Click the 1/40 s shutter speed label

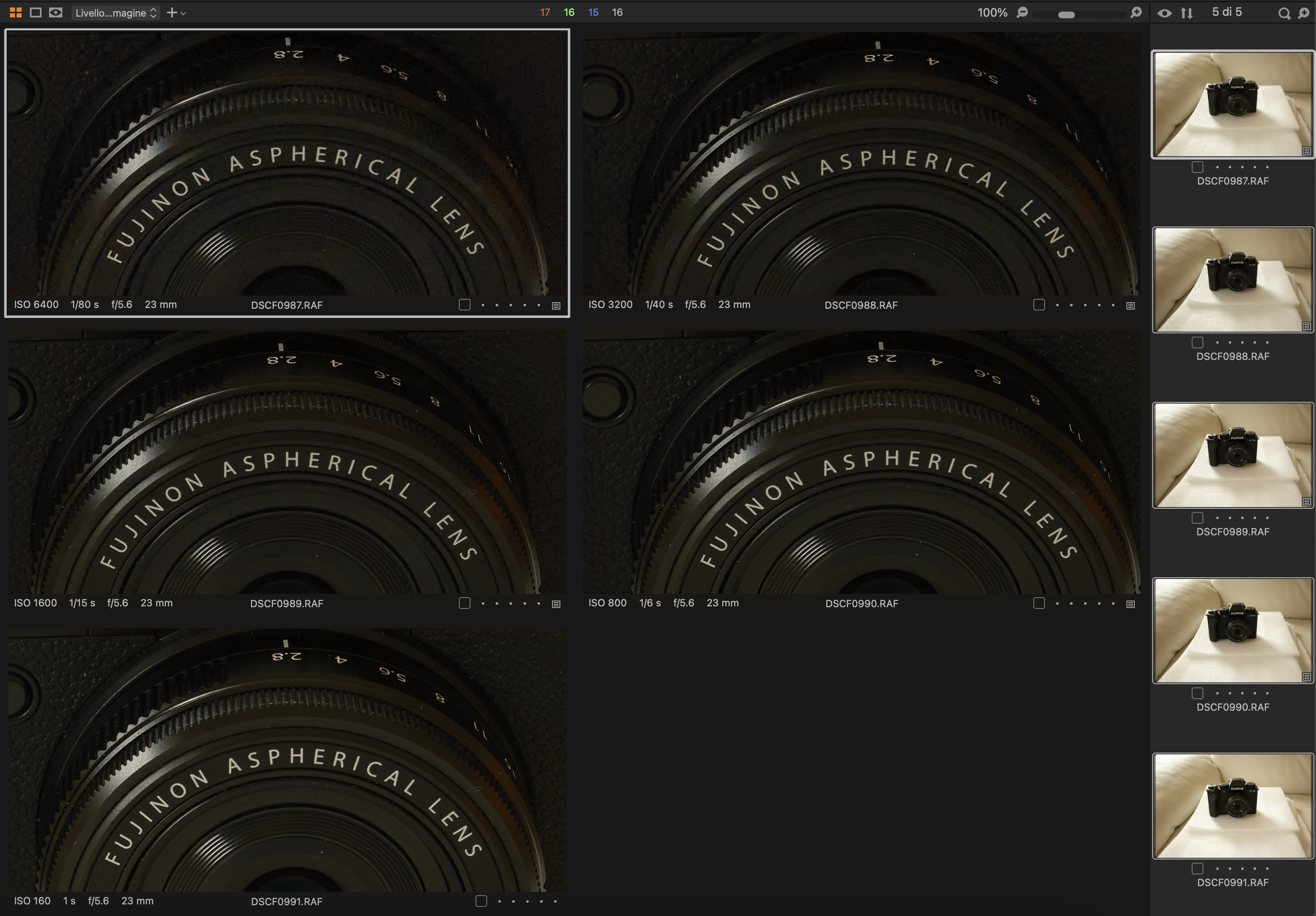tap(658, 304)
